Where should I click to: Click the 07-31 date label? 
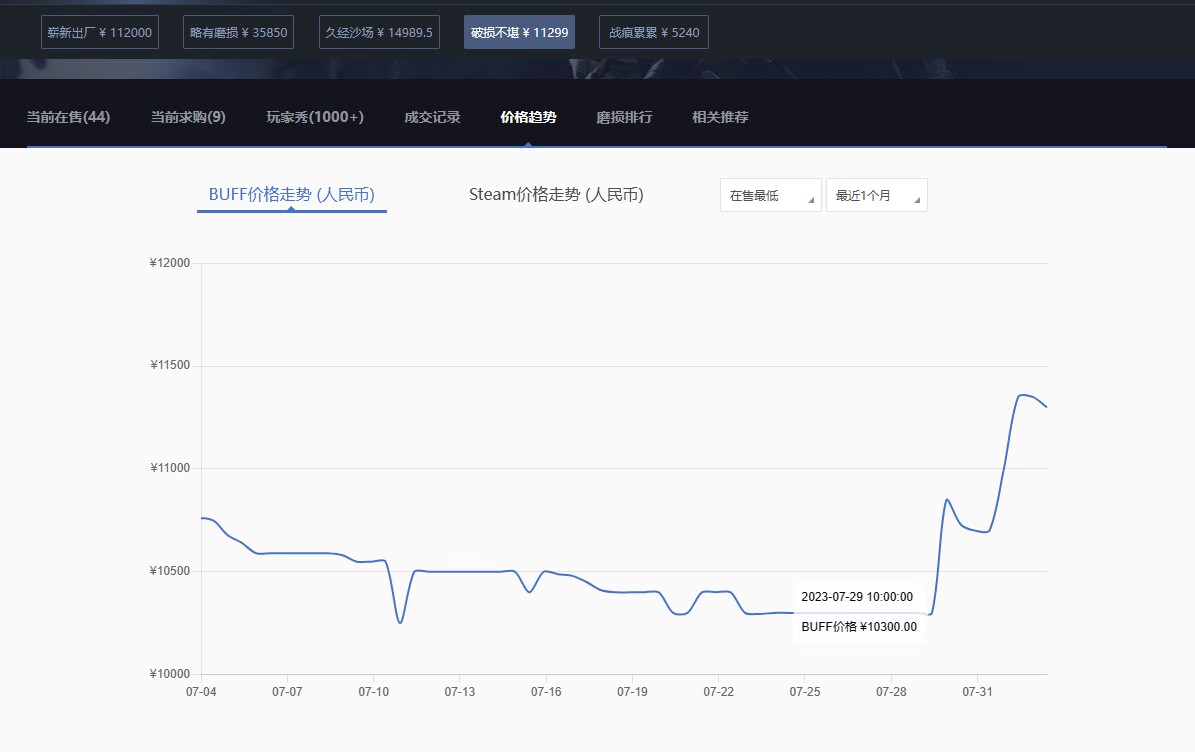[977, 692]
